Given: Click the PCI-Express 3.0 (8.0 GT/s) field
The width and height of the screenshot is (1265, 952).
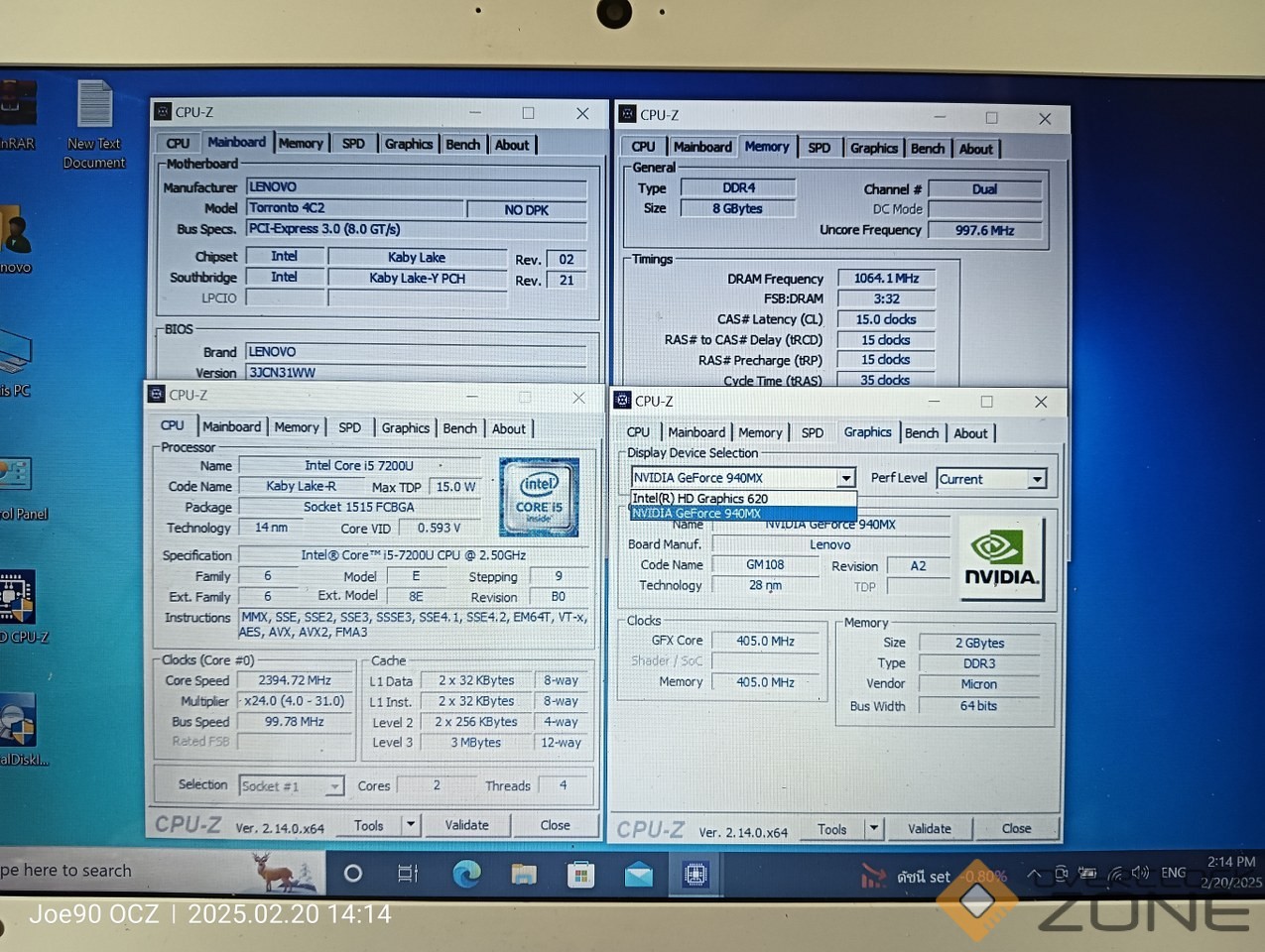Looking at the screenshot, I should 416,229.
